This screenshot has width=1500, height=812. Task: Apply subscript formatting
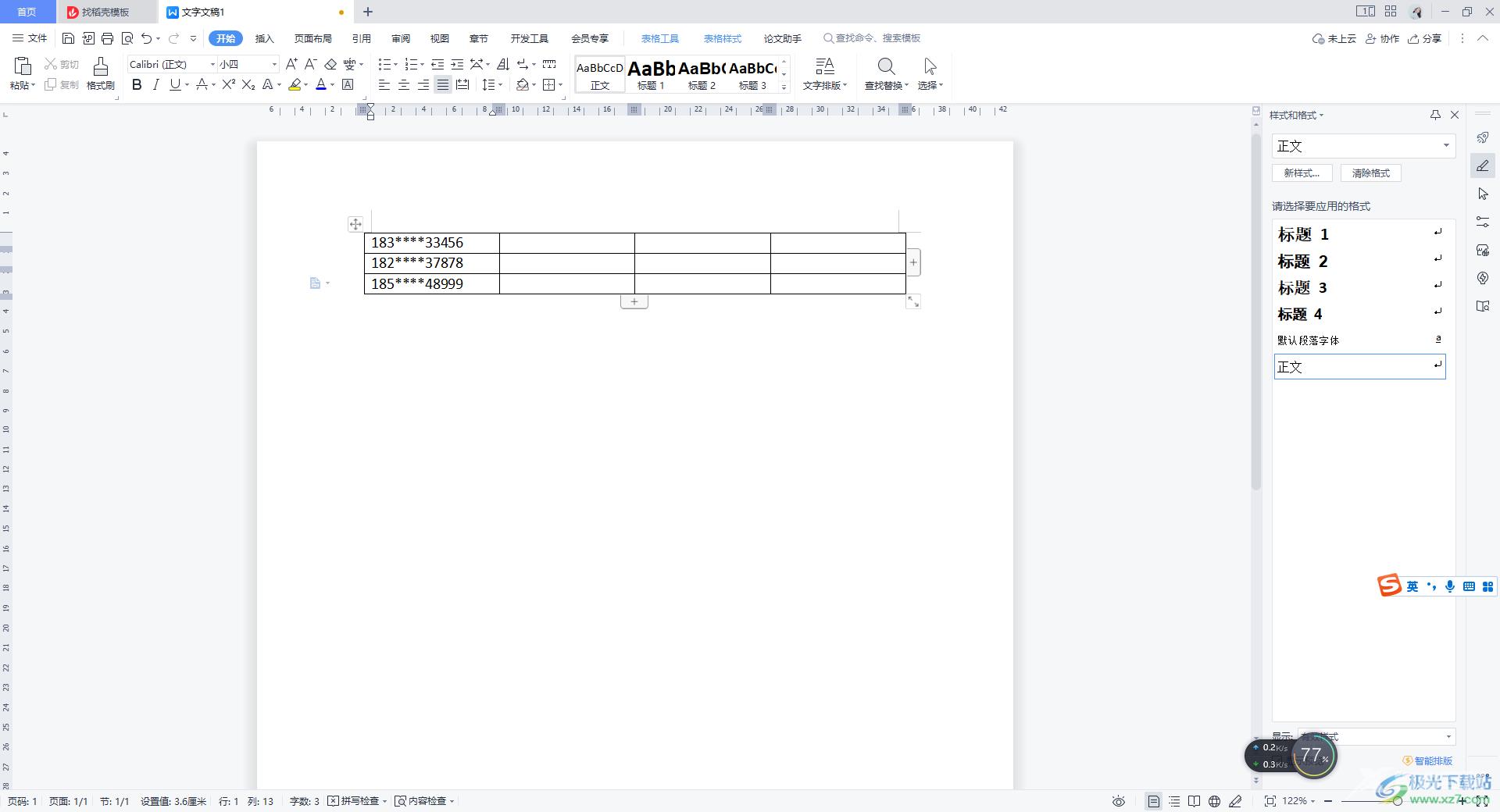pyautogui.click(x=248, y=84)
